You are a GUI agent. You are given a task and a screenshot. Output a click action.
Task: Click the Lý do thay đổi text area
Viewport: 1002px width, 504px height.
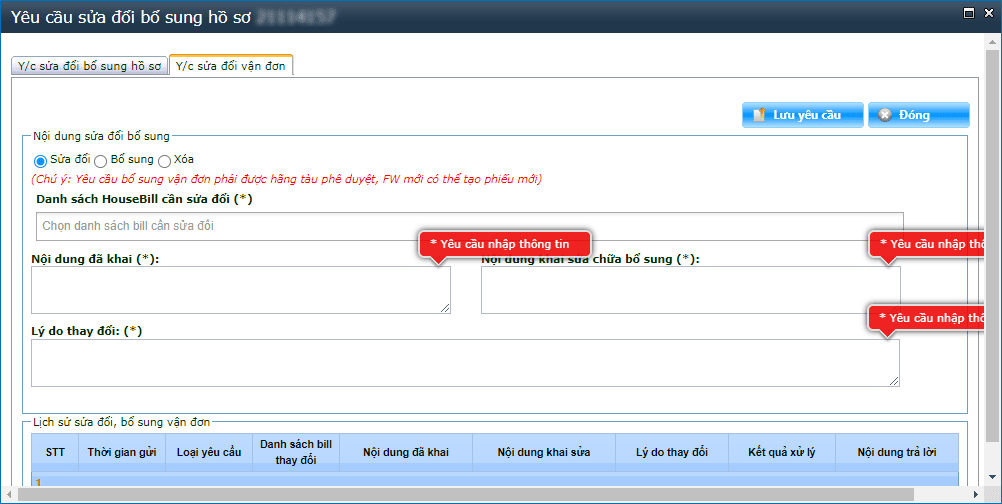tap(465, 362)
